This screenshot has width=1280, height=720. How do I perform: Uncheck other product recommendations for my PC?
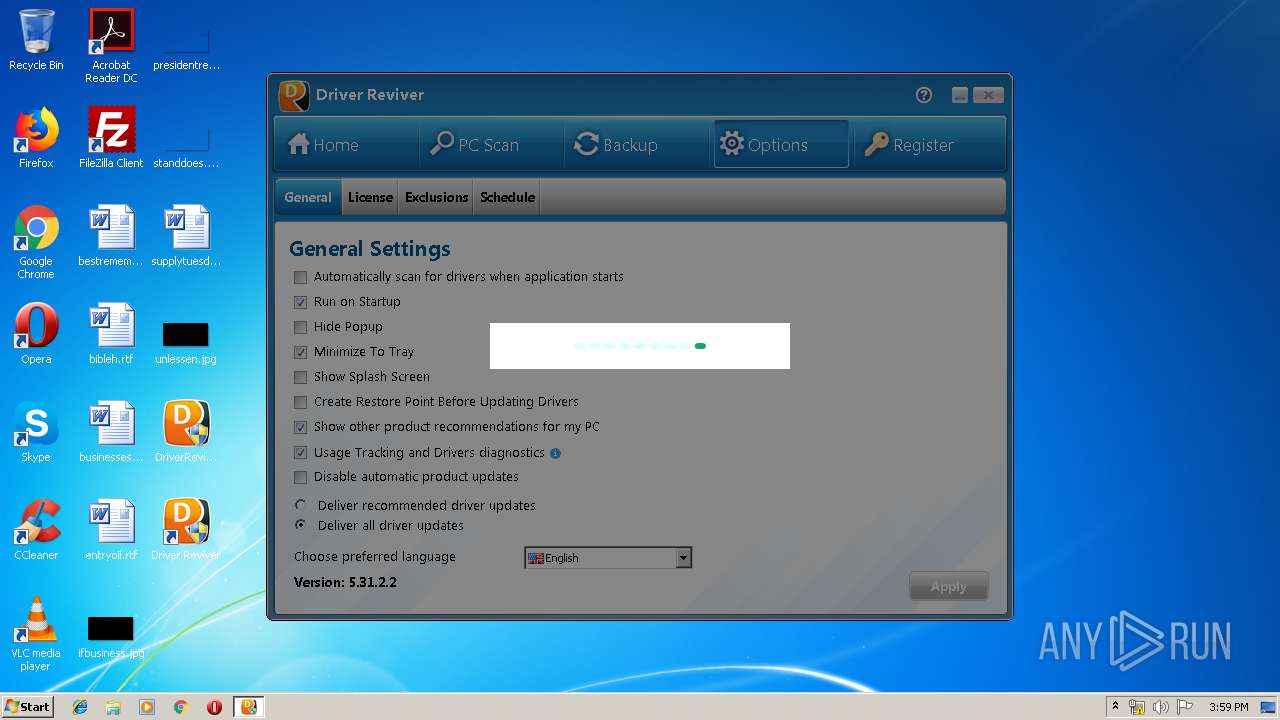coord(300,427)
